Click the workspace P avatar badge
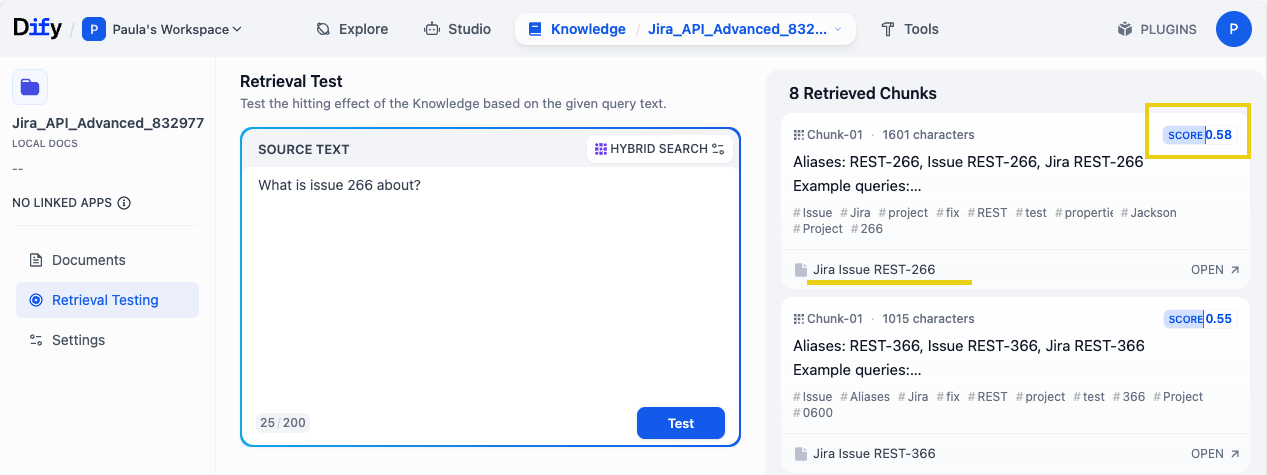1267x475 pixels. [x=94, y=29]
